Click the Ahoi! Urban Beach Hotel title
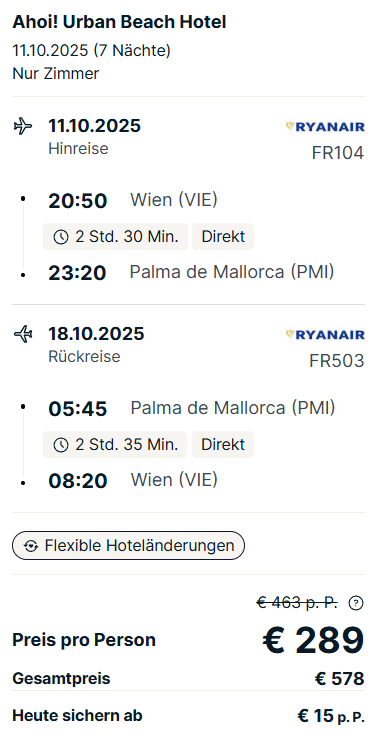372x741 pixels. click(x=119, y=22)
